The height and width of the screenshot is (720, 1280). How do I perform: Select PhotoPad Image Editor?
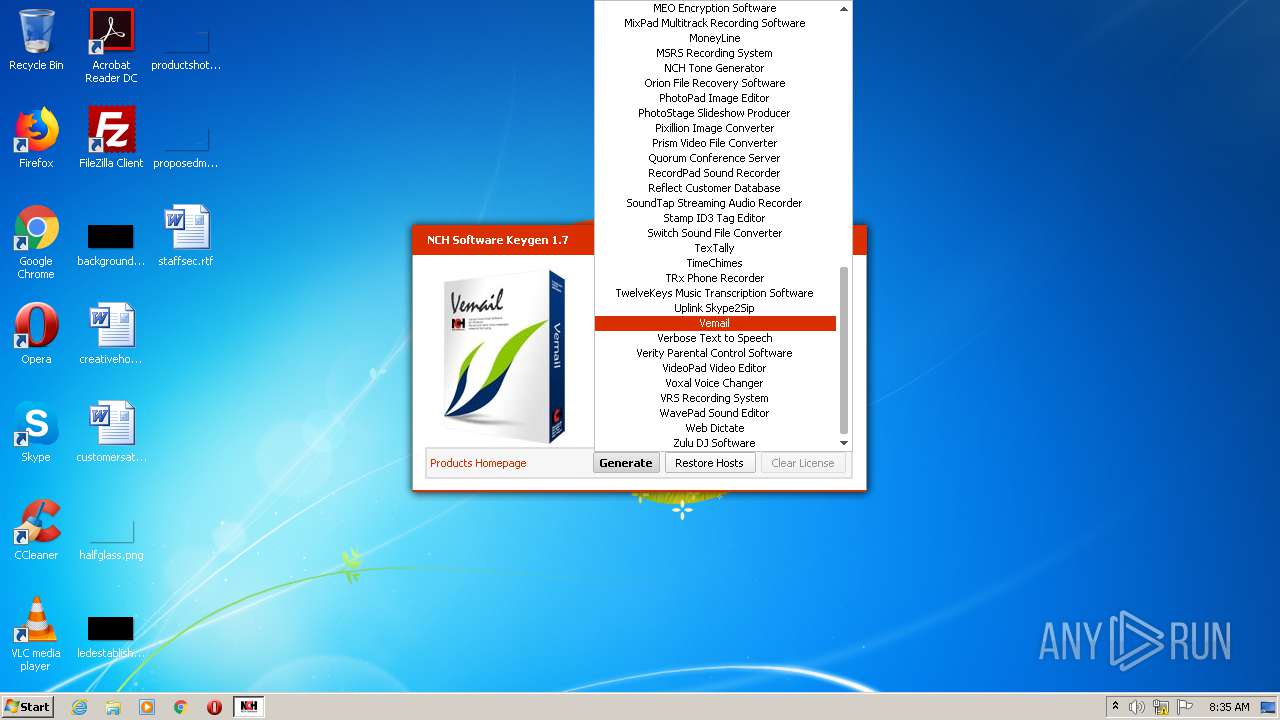[715, 98]
